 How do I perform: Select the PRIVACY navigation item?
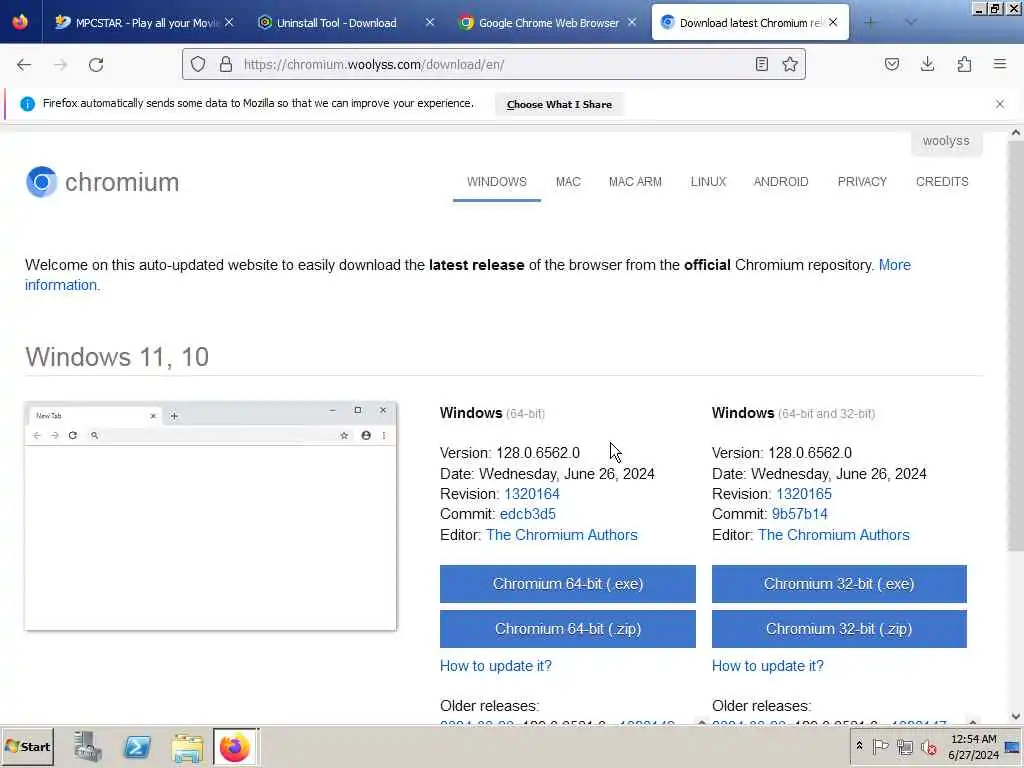coord(862,182)
